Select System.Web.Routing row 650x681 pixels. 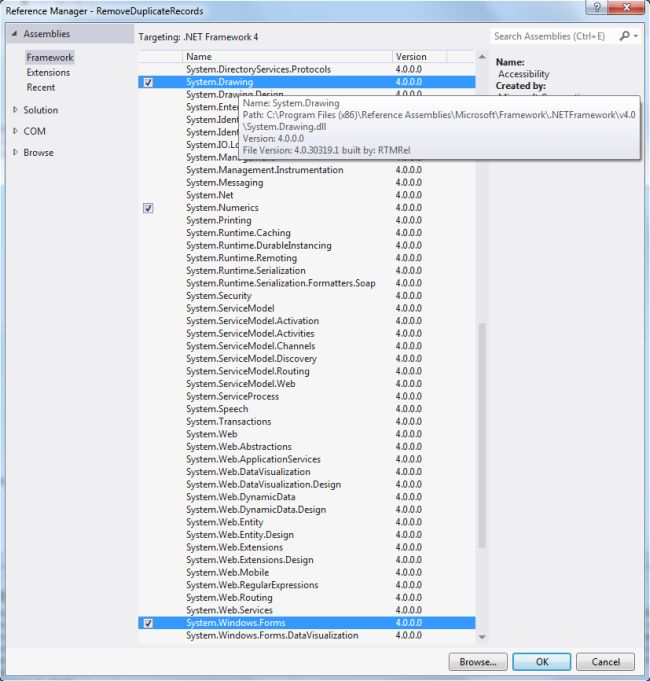tap(307, 598)
